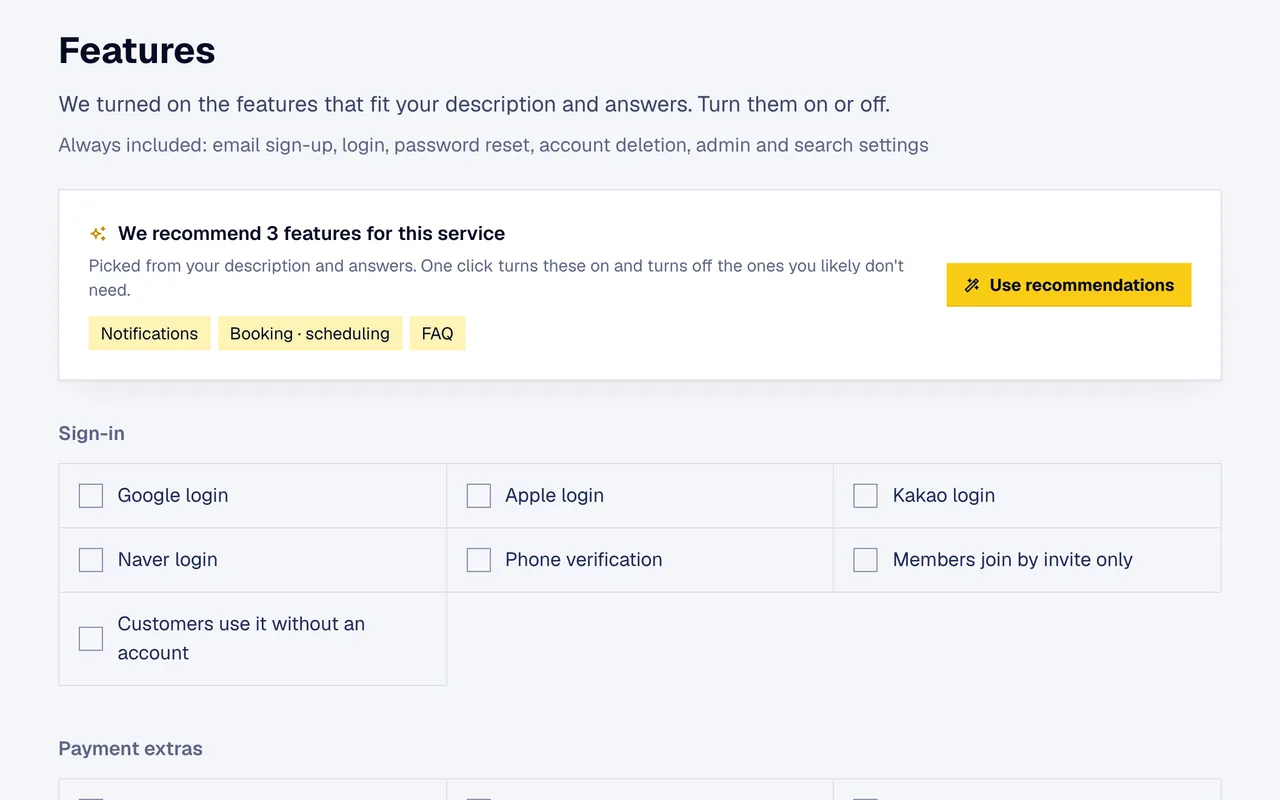Image resolution: width=1280 pixels, height=800 pixels.
Task: Click "We turned on the features" description line
Action: 474,104
